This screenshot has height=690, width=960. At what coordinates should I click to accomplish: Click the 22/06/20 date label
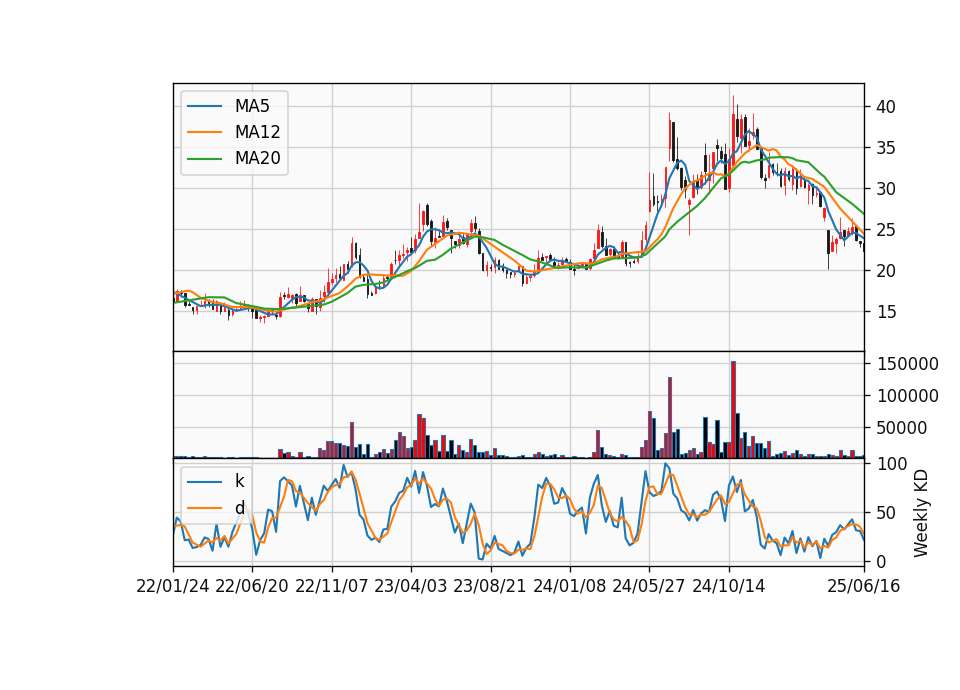[252, 586]
